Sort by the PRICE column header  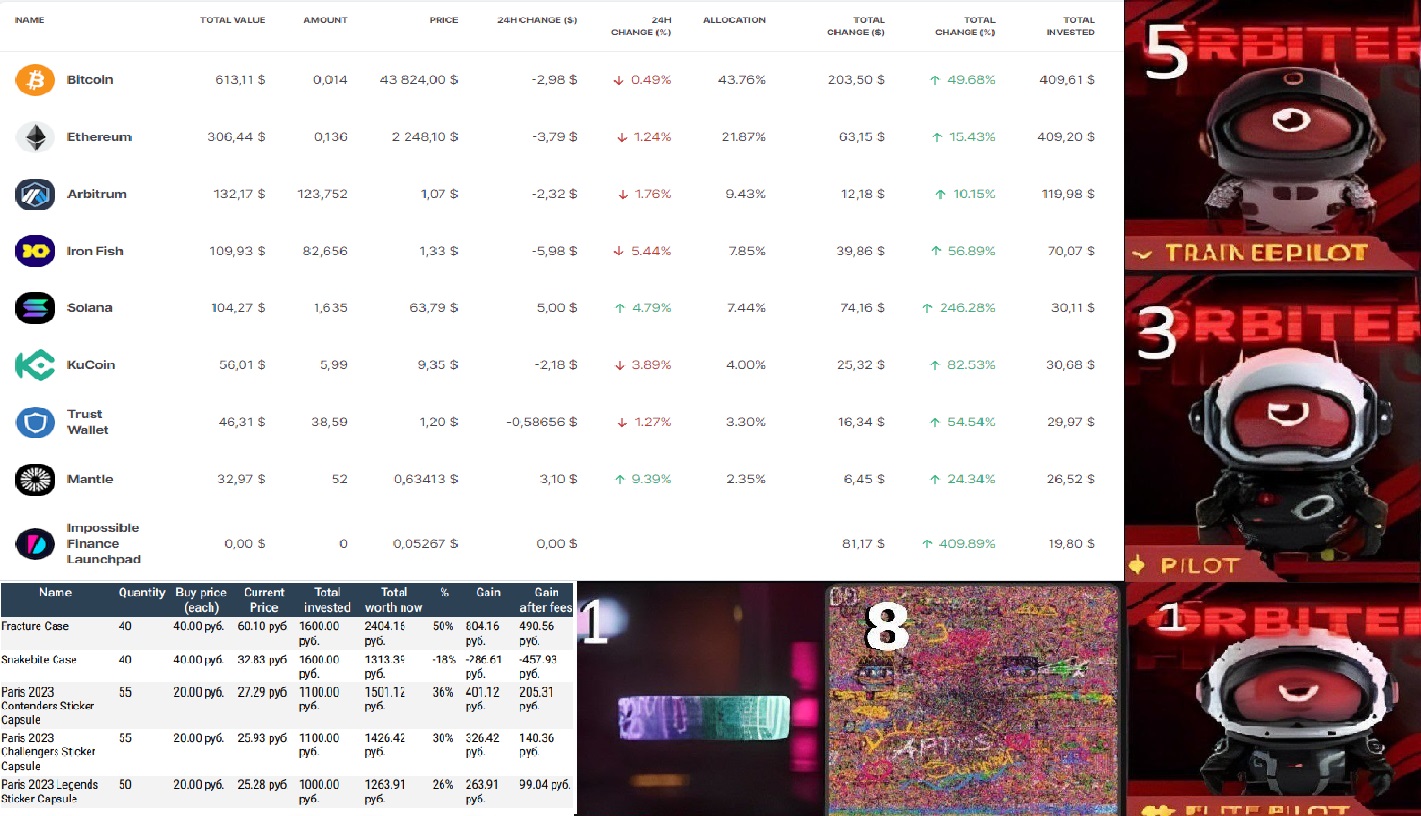point(444,20)
